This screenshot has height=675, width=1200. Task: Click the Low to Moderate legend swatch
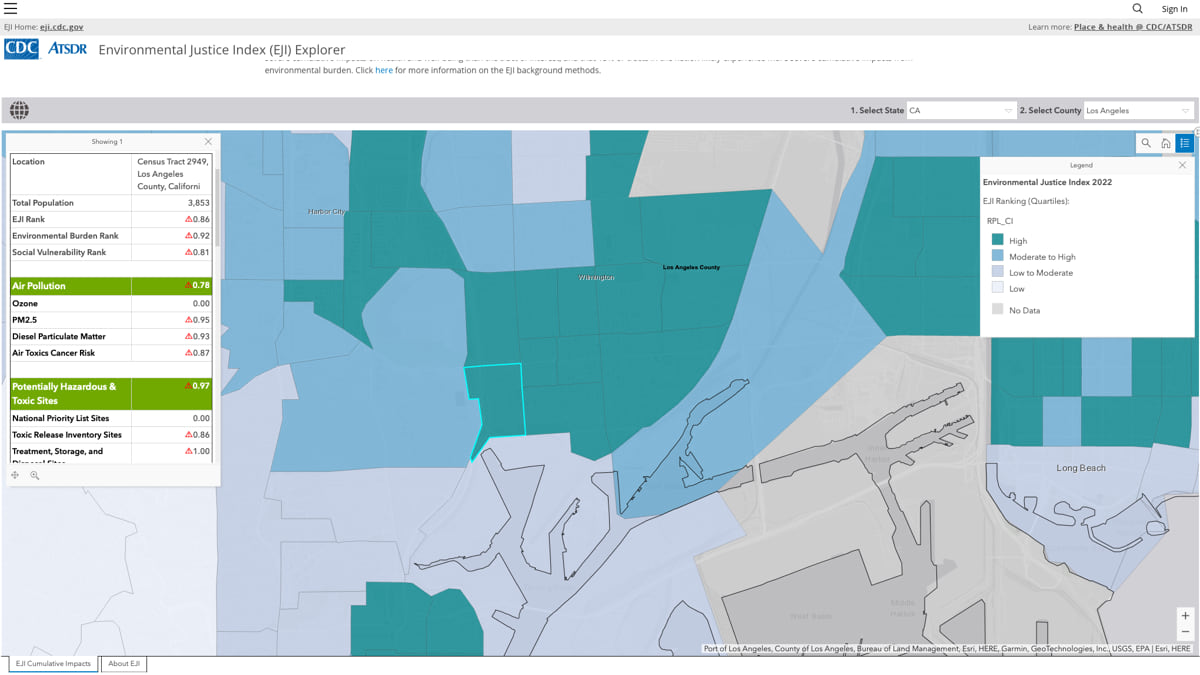pos(997,272)
